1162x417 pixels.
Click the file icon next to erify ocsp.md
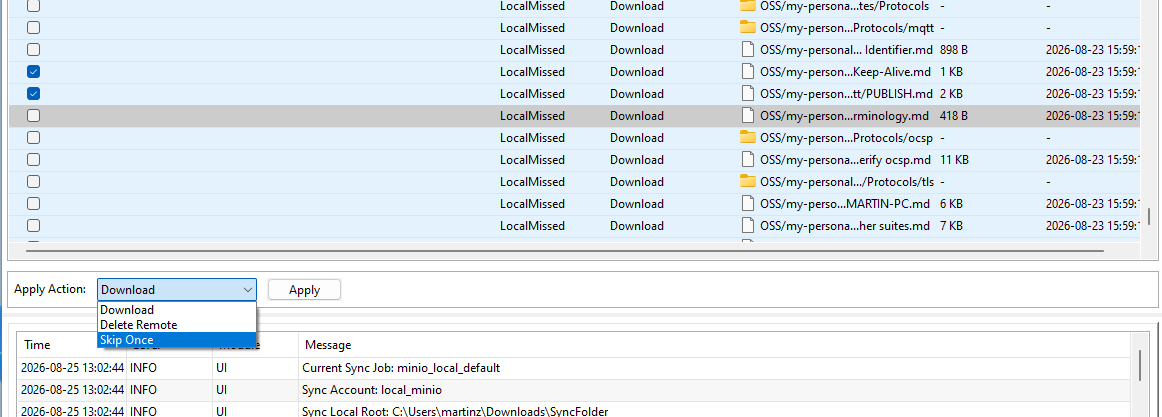click(747, 160)
